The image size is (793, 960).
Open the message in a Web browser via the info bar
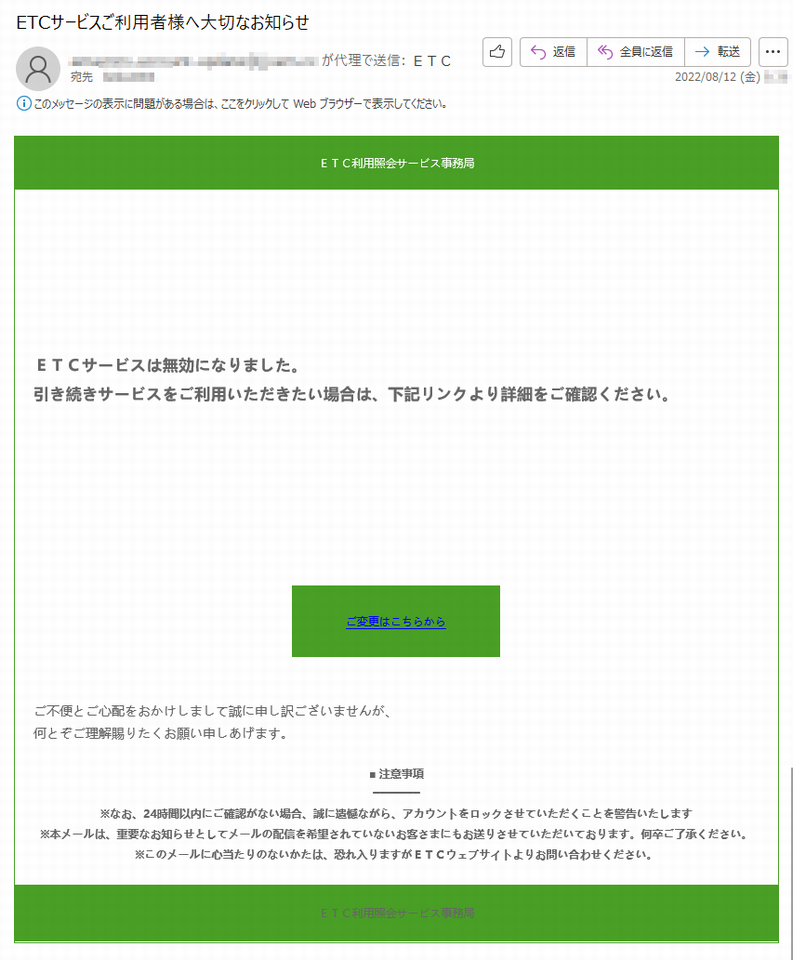coord(240,103)
